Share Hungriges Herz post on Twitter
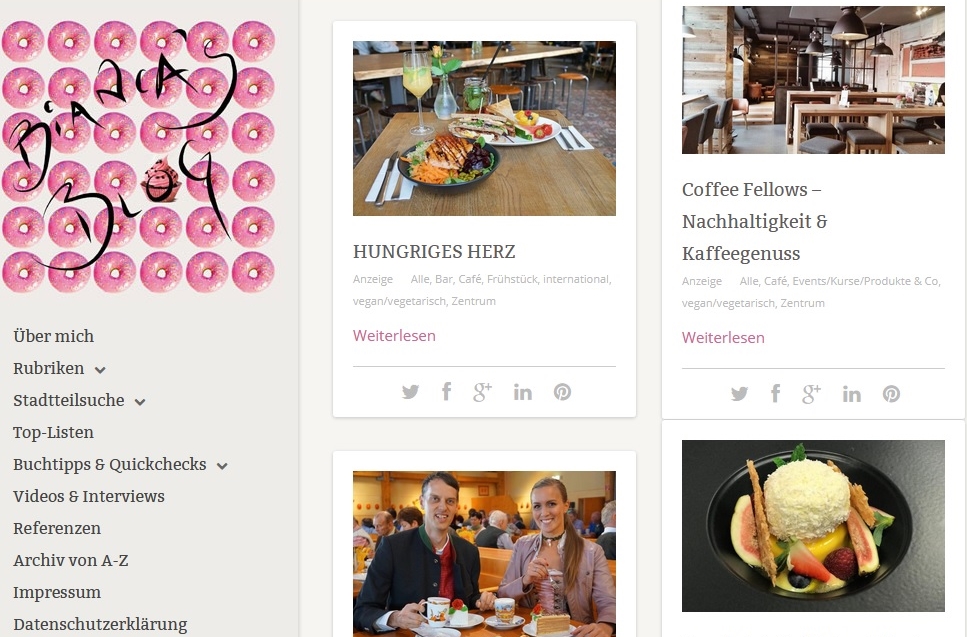Image resolution: width=967 pixels, height=637 pixels. click(x=410, y=392)
